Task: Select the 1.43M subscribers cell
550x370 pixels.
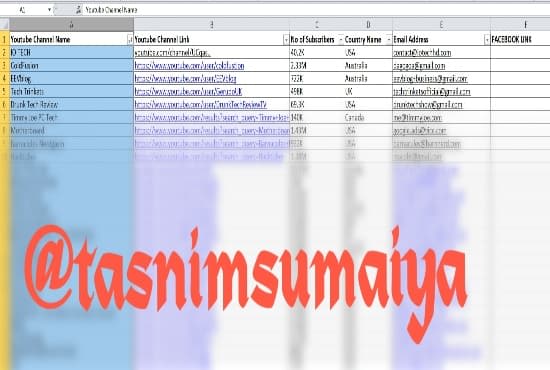Action: coord(316,130)
